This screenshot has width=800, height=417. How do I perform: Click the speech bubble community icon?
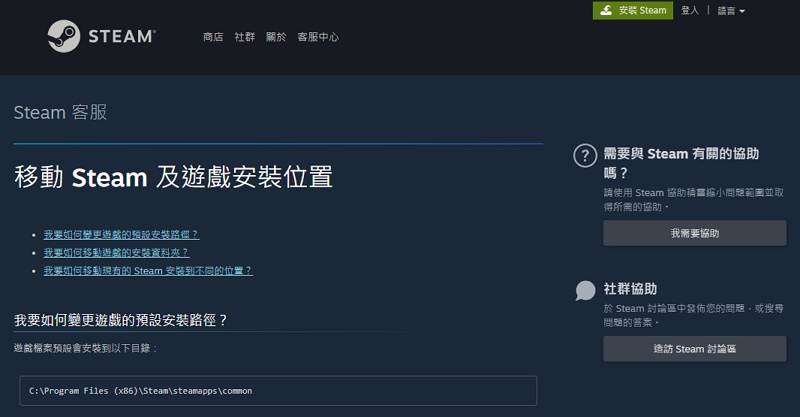(585, 290)
